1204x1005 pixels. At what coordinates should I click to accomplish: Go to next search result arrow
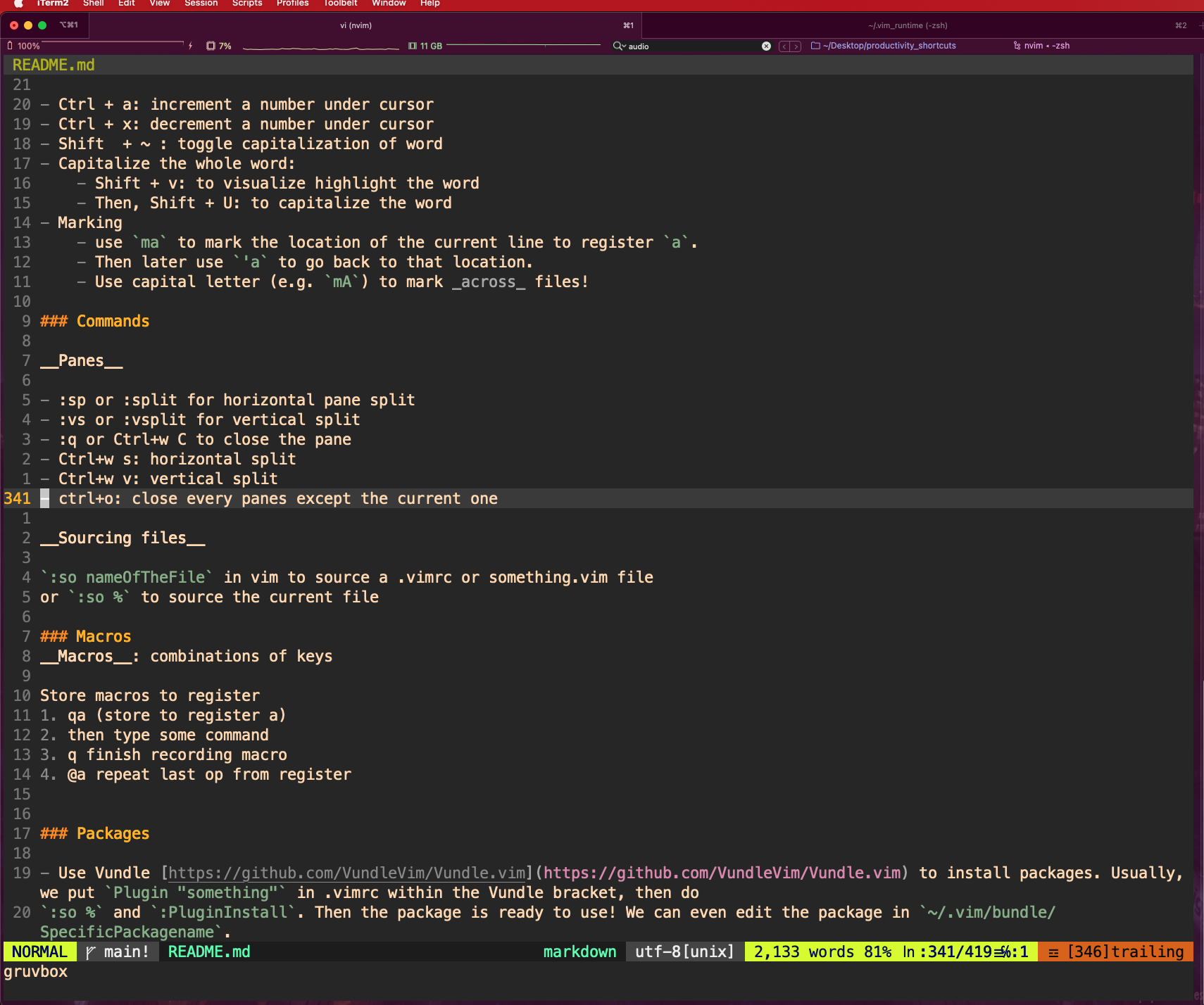[796, 46]
